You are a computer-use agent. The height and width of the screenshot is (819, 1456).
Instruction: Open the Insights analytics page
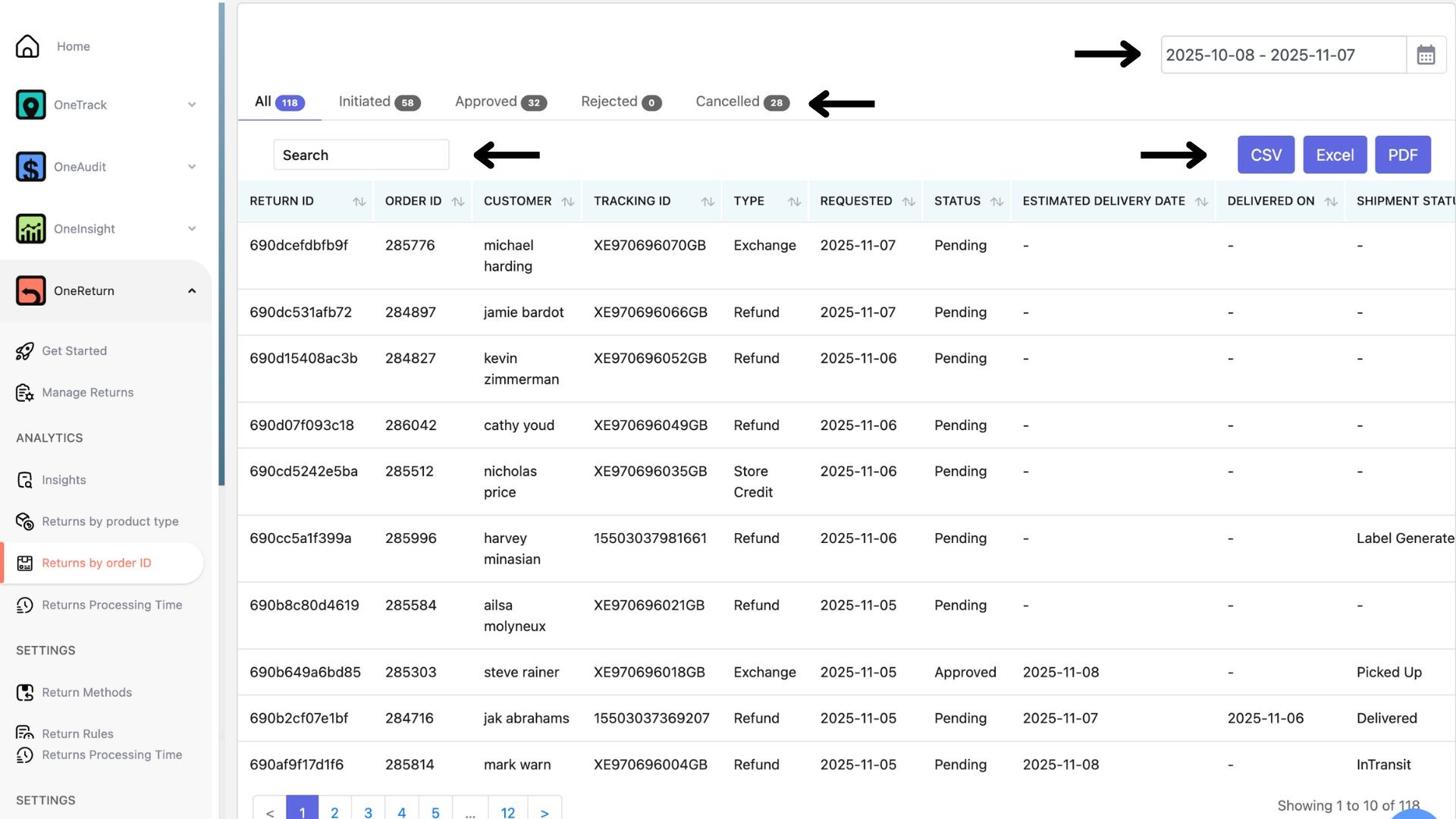pyautogui.click(x=64, y=480)
